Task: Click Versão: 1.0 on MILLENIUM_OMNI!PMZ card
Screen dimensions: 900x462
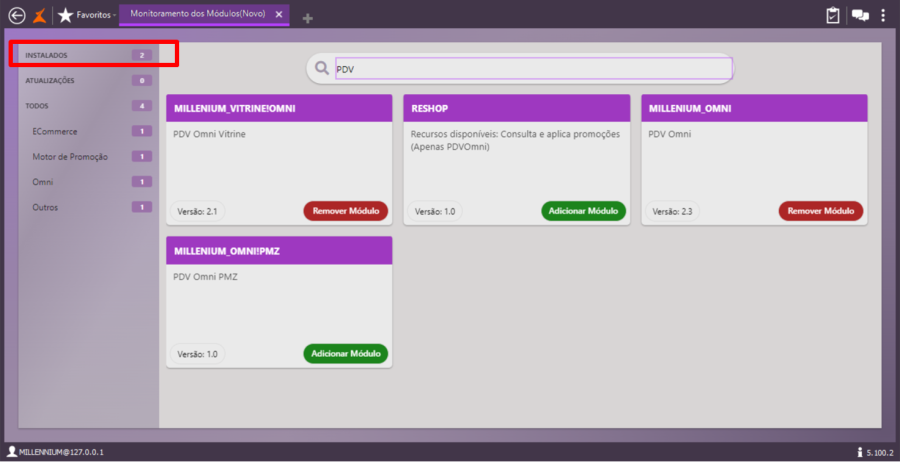Action: click(x=197, y=354)
